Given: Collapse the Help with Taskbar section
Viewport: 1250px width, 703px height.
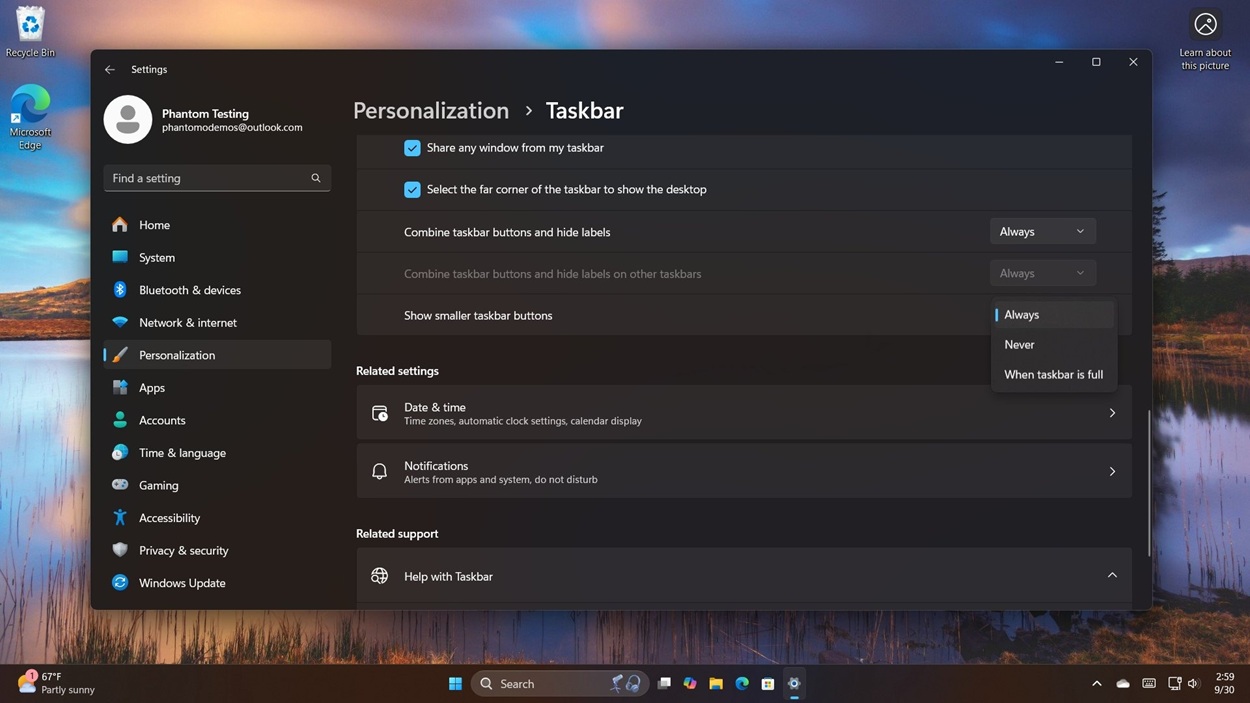Looking at the screenshot, I should 1111,575.
